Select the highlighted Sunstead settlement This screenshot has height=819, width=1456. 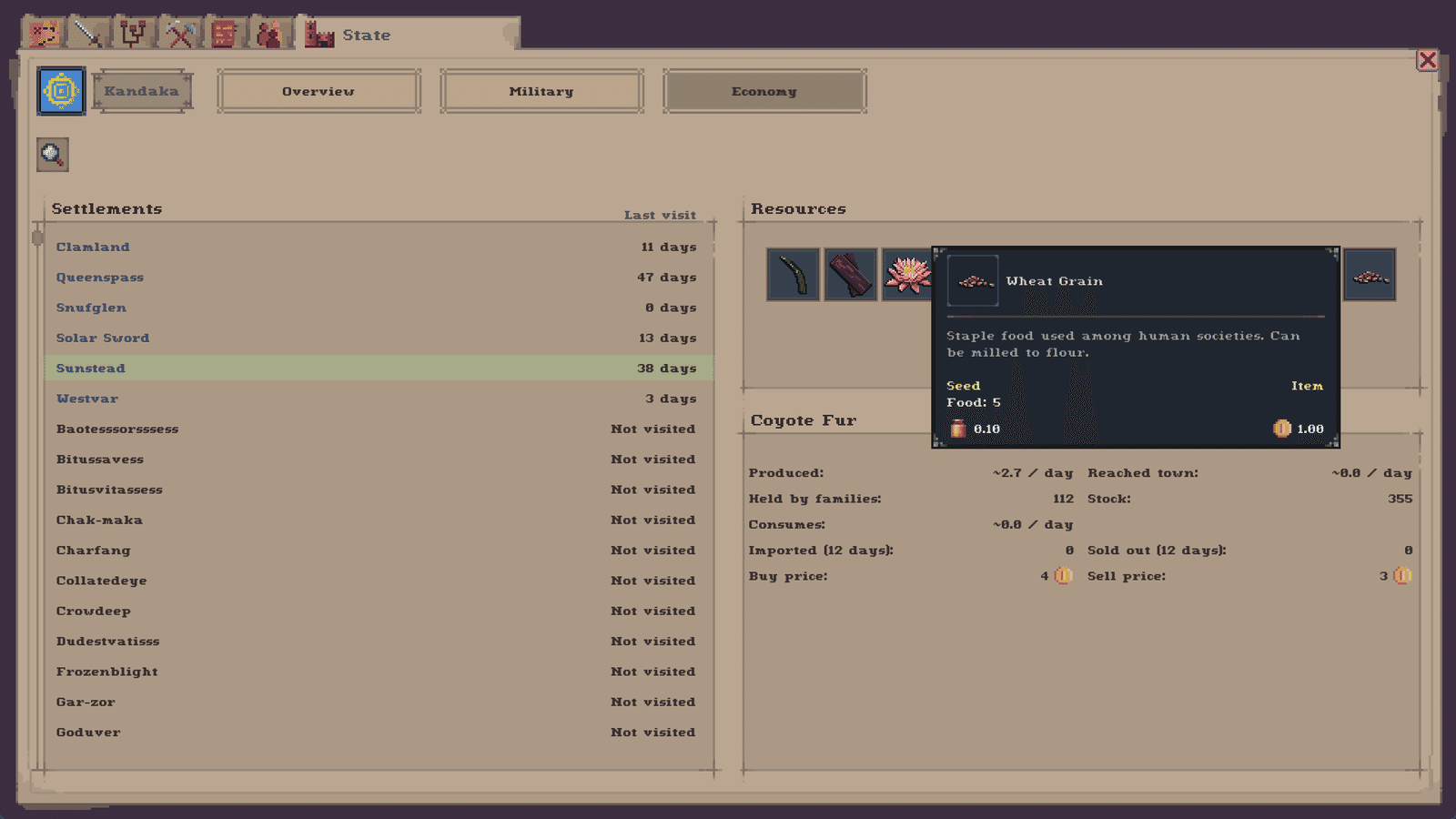tap(379, 368)
